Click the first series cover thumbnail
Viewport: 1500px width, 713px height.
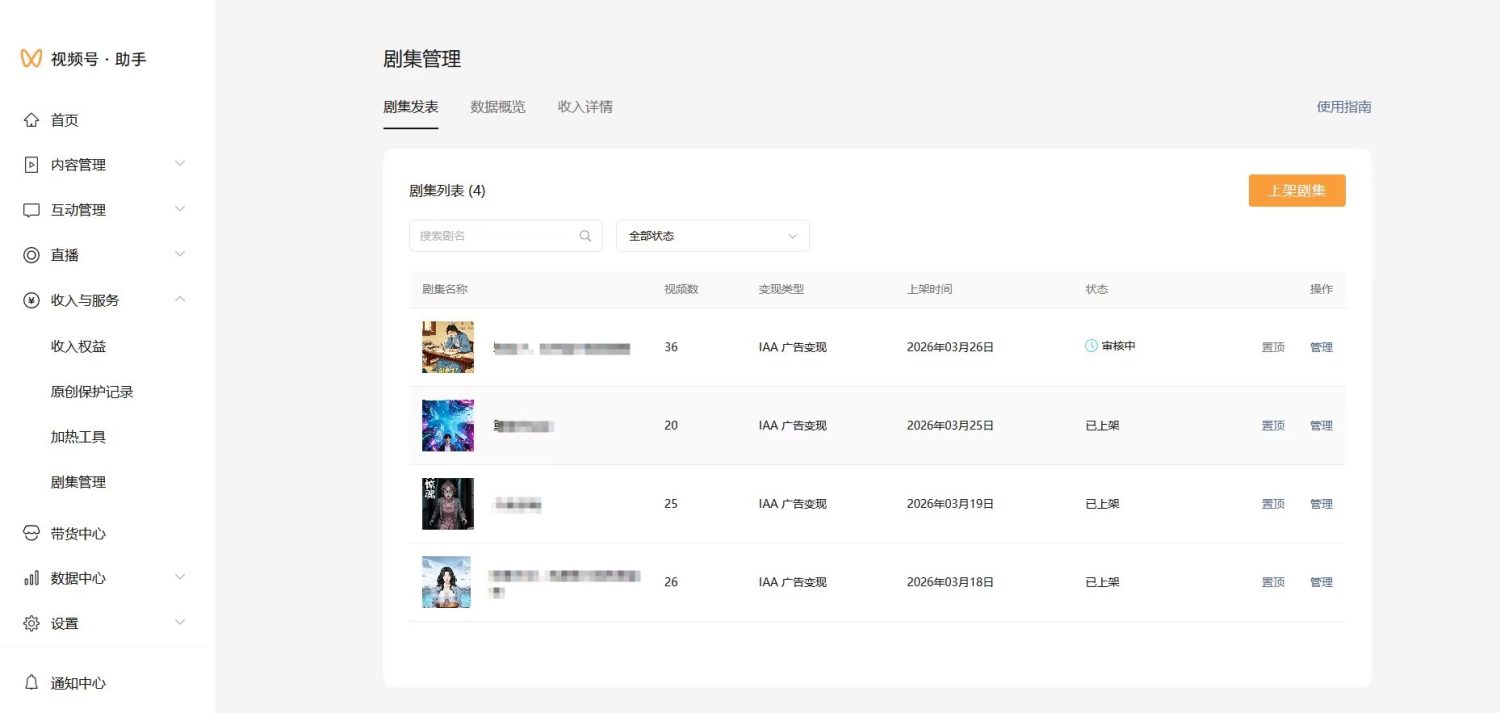(x=447, y=347)
